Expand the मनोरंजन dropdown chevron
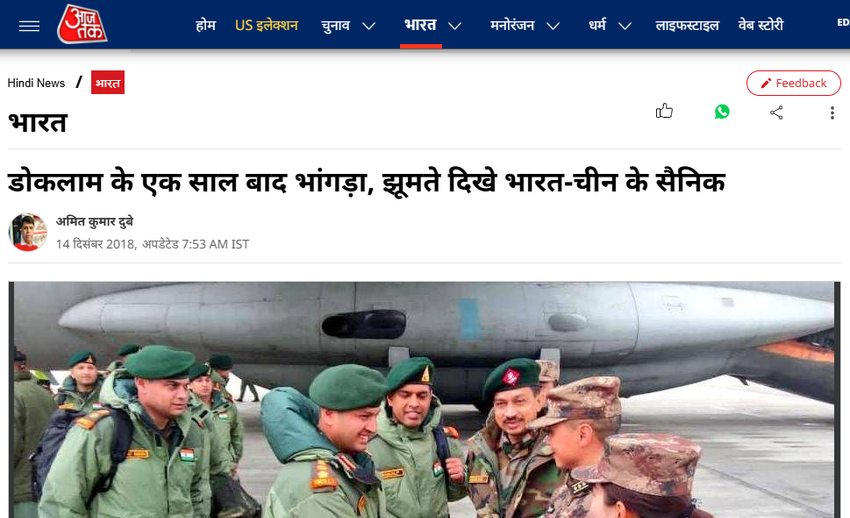850x518 pixels. point(553,26)
